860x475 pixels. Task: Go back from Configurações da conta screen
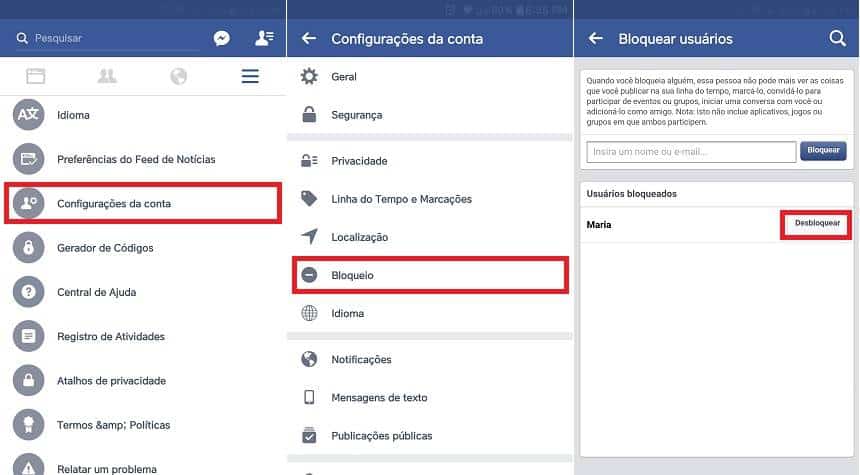[x=309, y=38]
